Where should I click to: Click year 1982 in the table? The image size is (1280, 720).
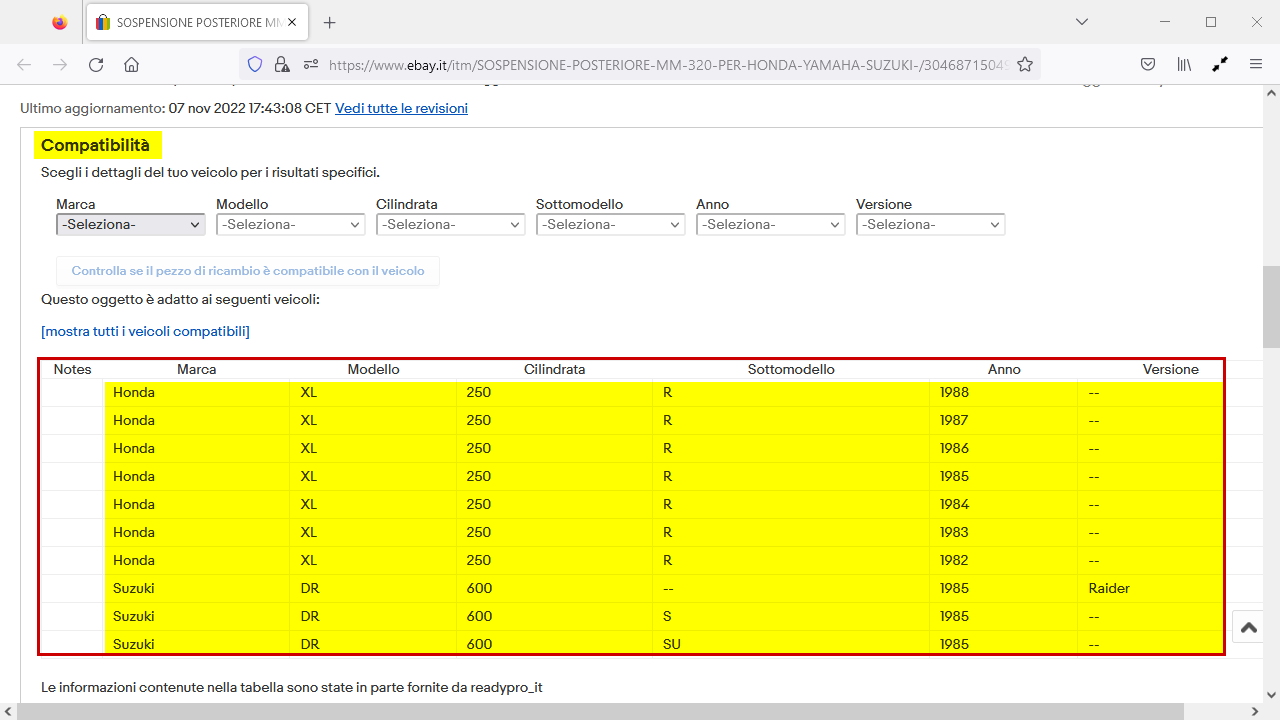[x=954, y=560]
